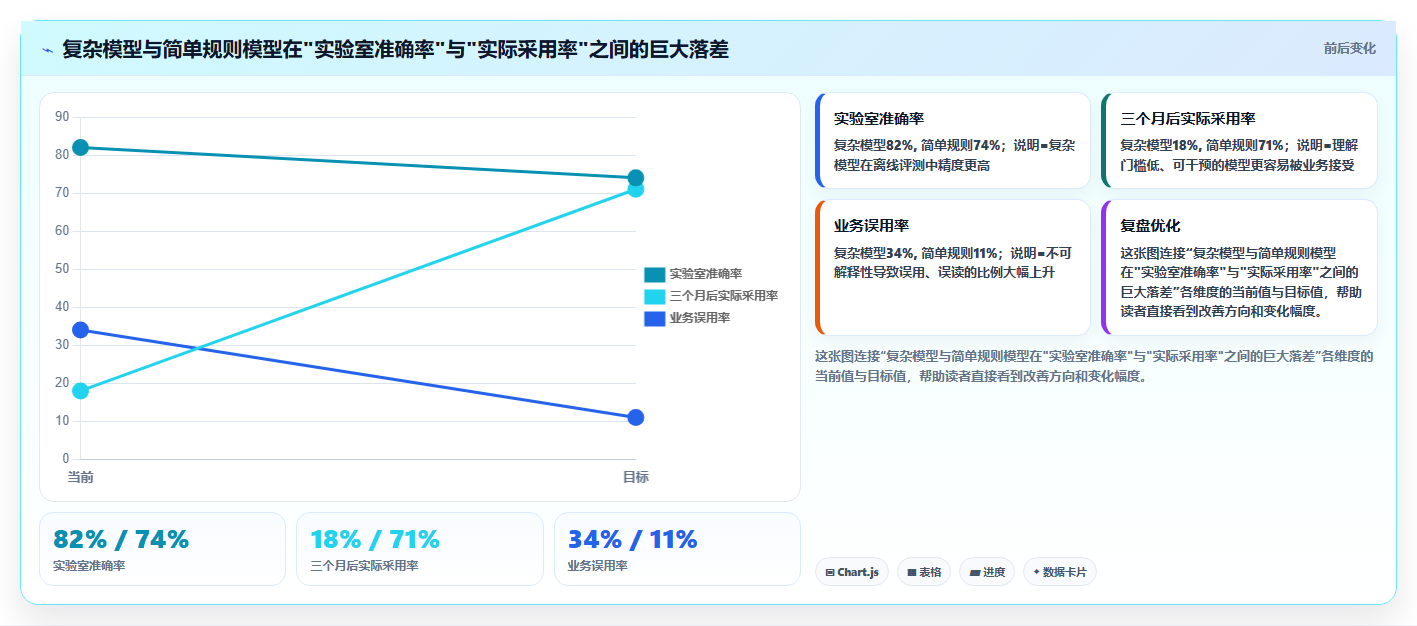Viewport: 1417px width, 626px height.
Task: Click the Chart.js tag icon
Action: (x=830, y=573)
